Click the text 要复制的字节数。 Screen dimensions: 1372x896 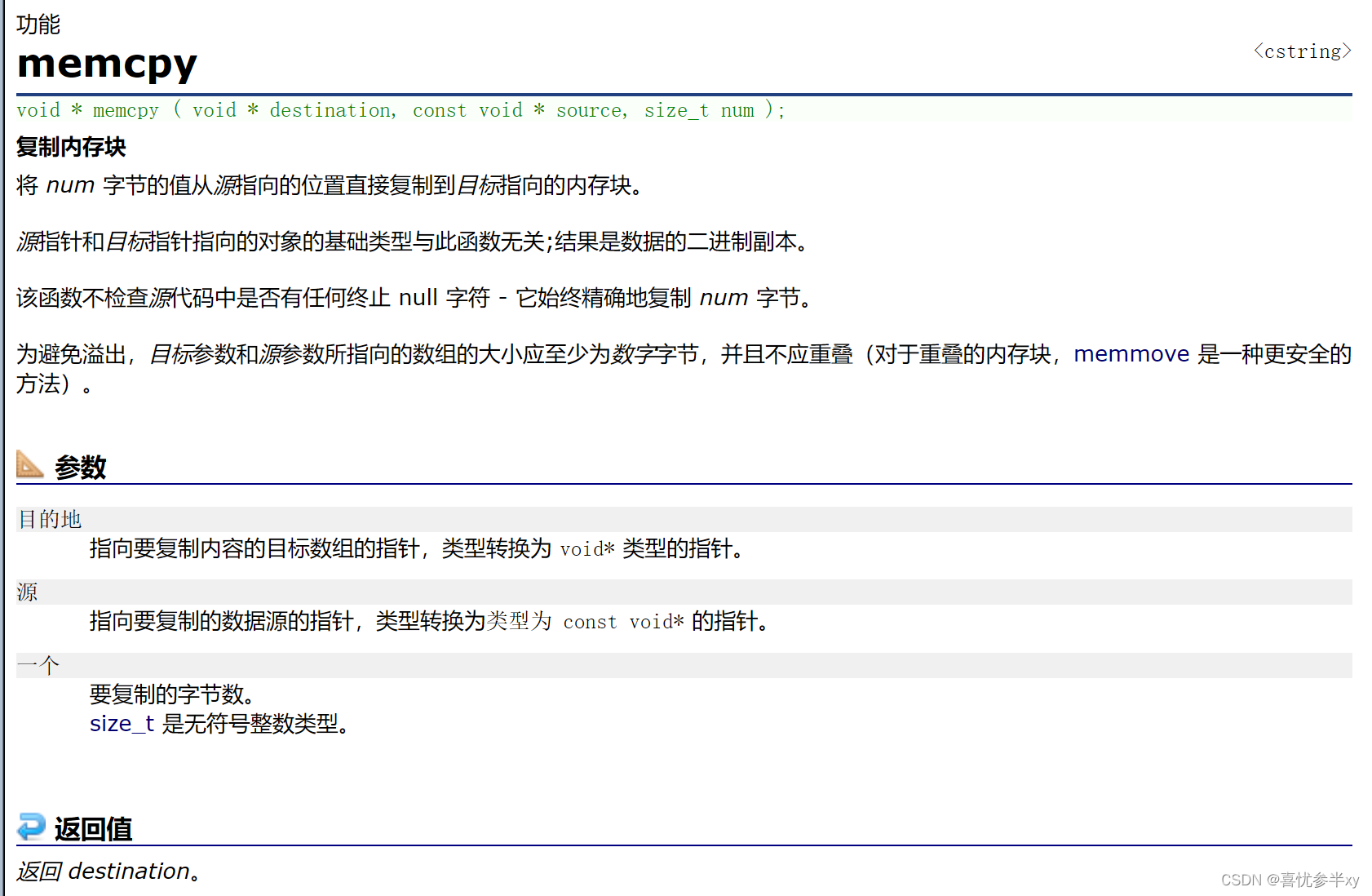pos(175,694)
